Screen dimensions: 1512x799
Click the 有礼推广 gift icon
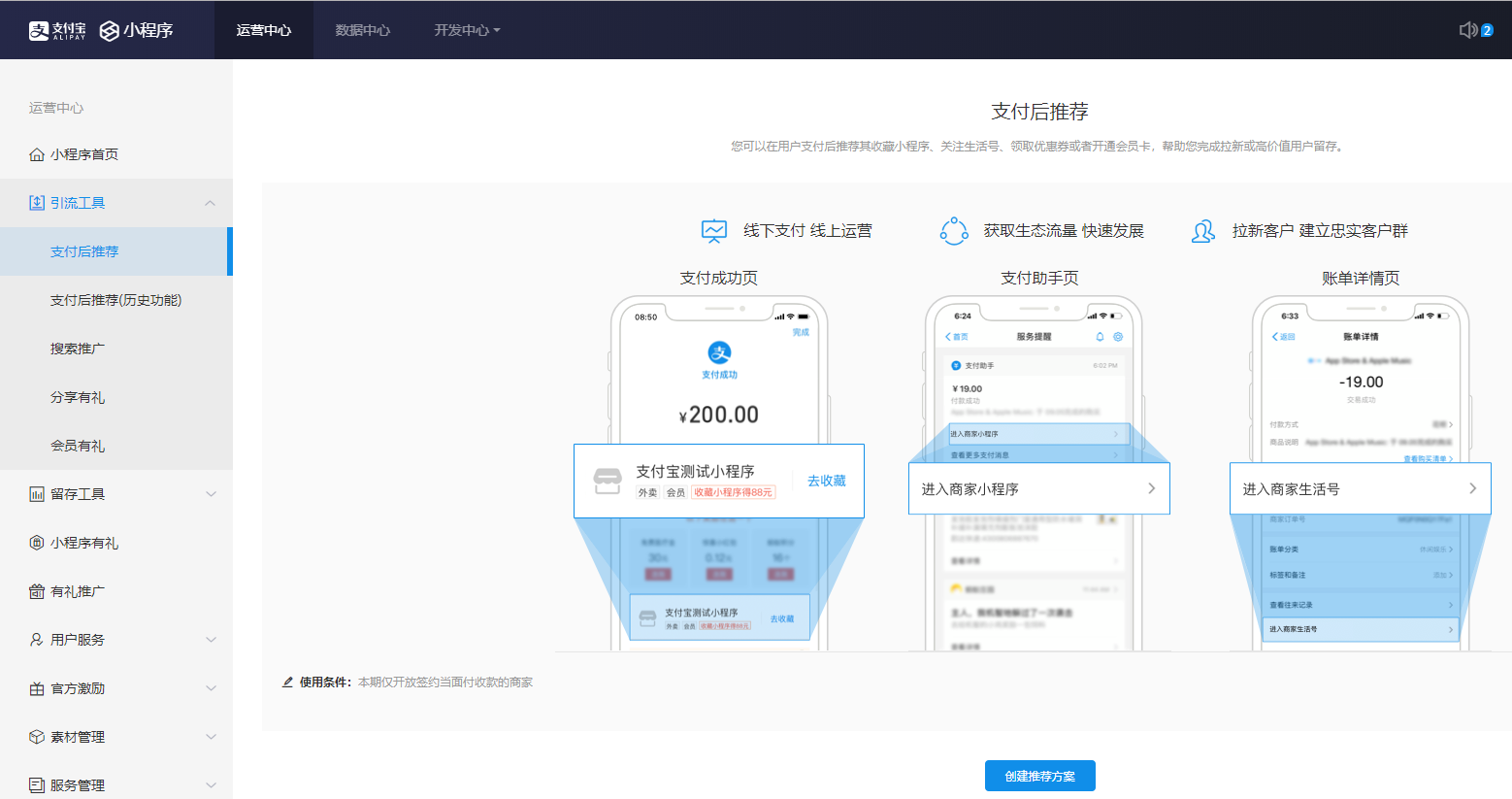[x=37, y=591]
